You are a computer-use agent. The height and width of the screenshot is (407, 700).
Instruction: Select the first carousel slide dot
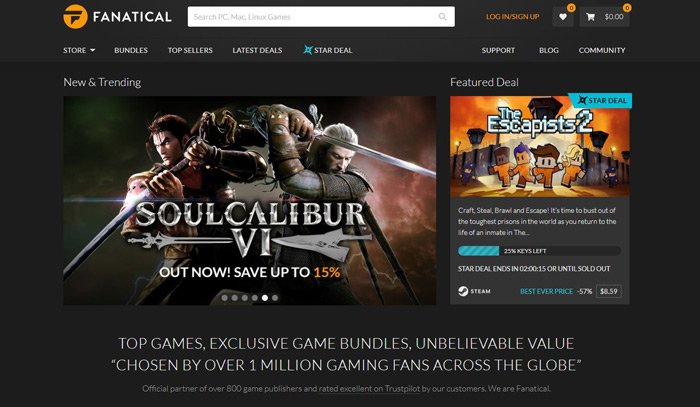(x=225, y=298)
